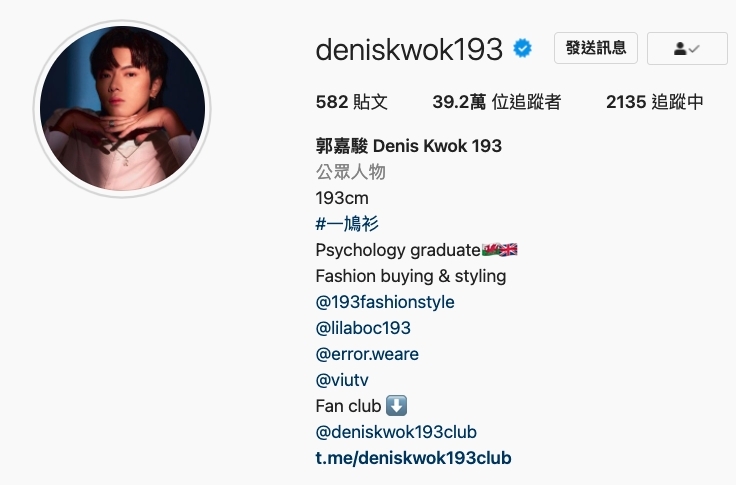
Task: Open the @error.weare mention
Action: pos(367,354)
